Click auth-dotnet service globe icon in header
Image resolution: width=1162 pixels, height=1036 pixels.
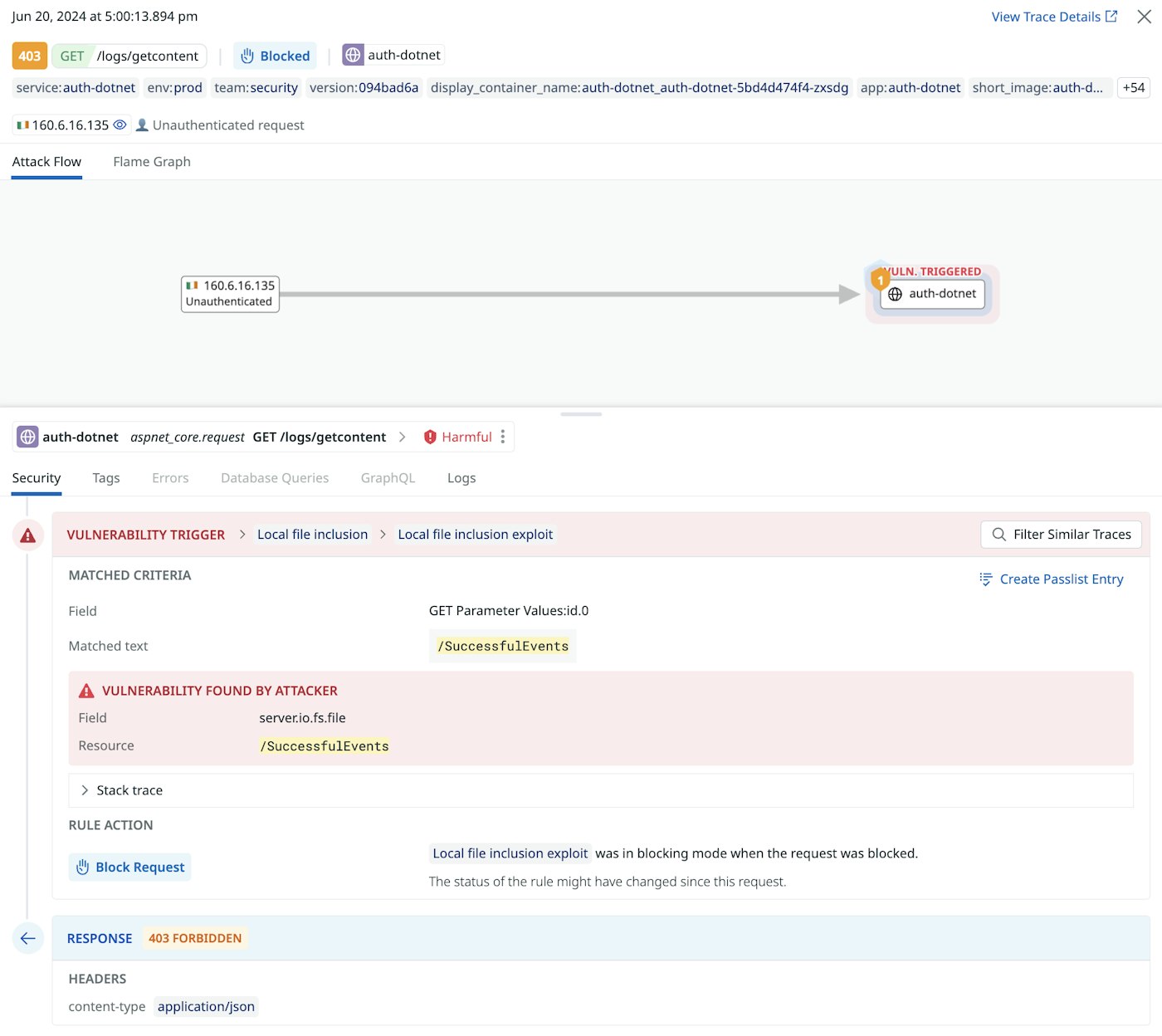click(x=353, y=55)
